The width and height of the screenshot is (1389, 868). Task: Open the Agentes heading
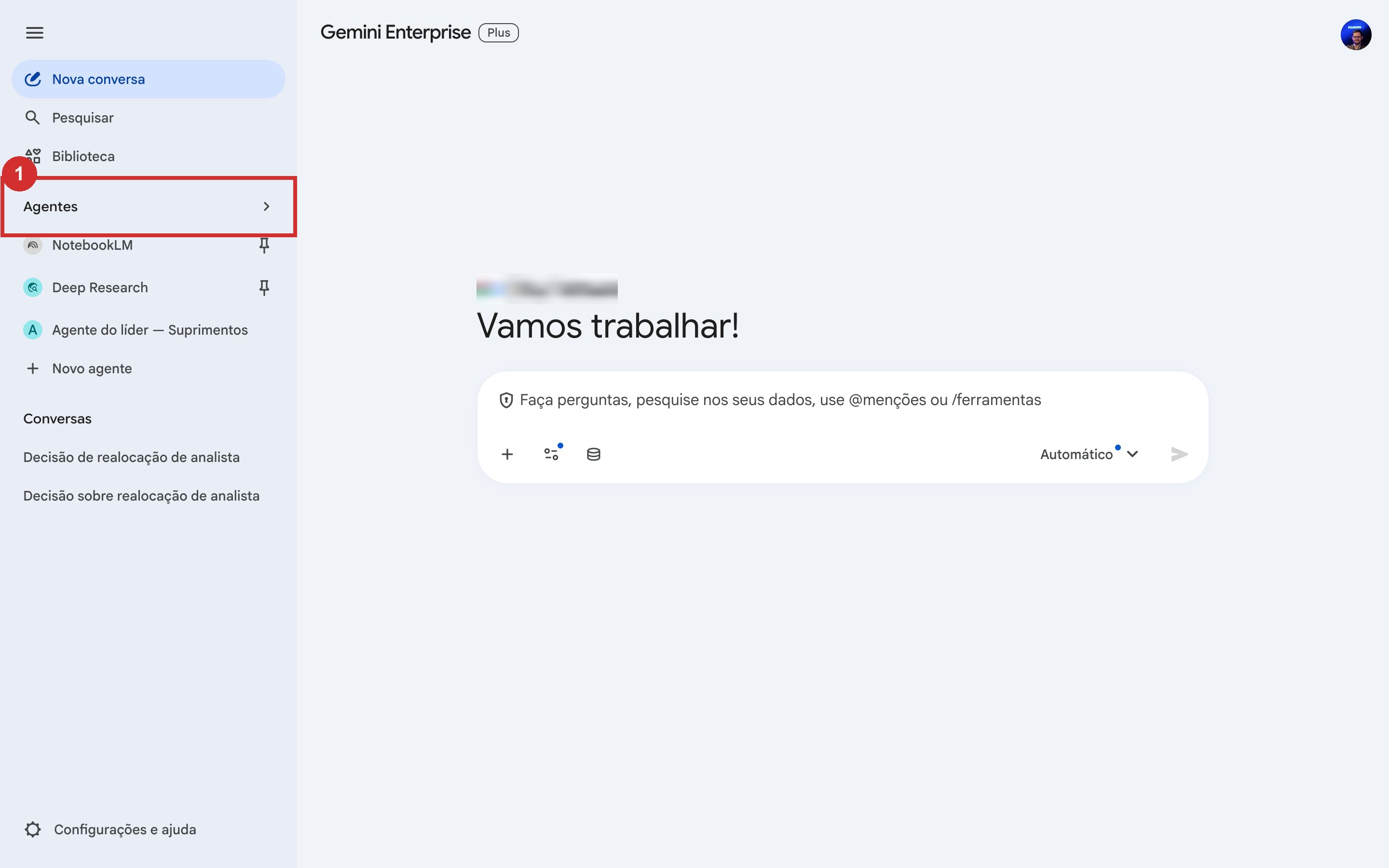(x=51, y=206)
